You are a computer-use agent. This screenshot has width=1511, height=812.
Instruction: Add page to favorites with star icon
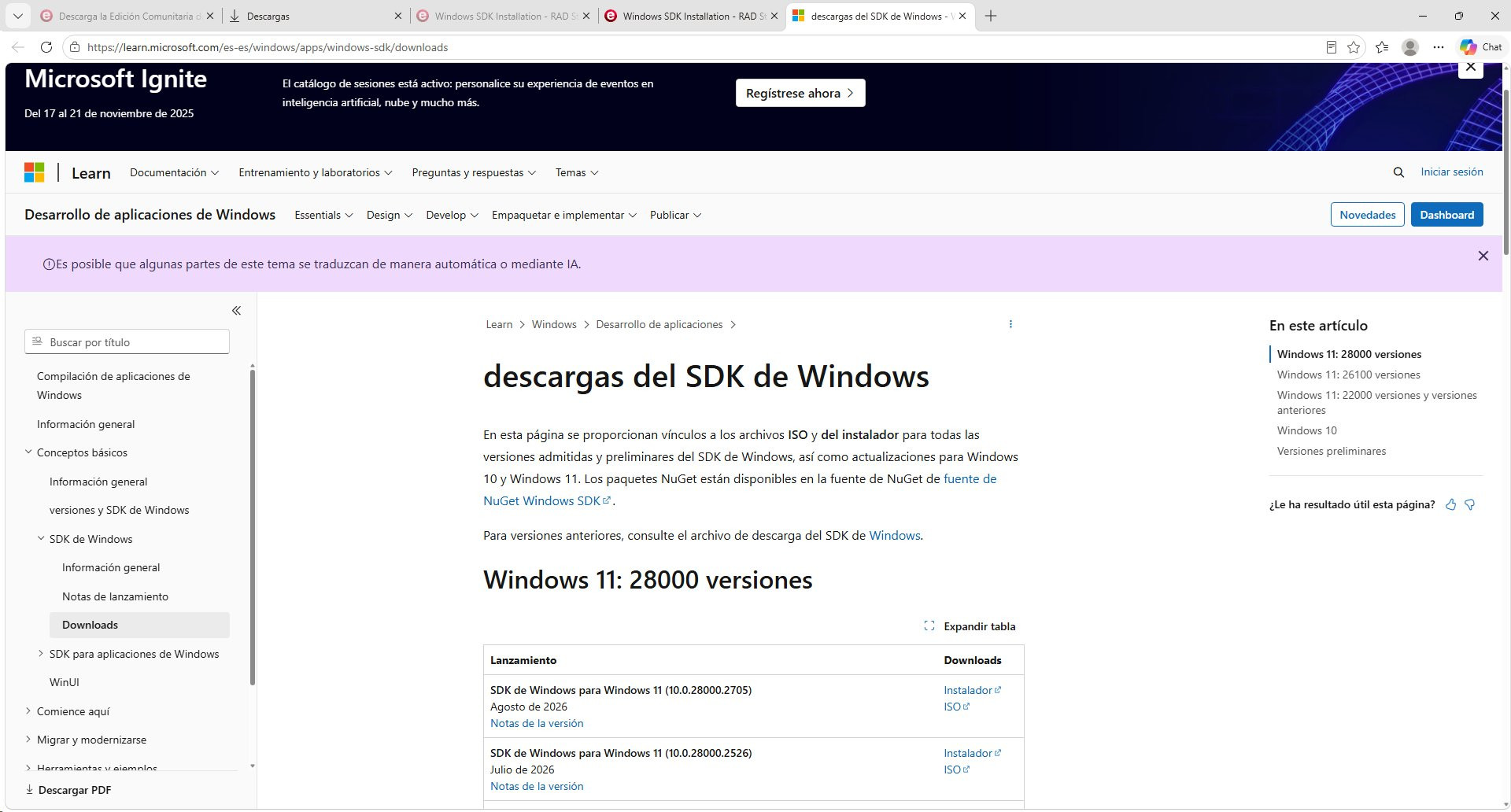tap(1354, 47)
